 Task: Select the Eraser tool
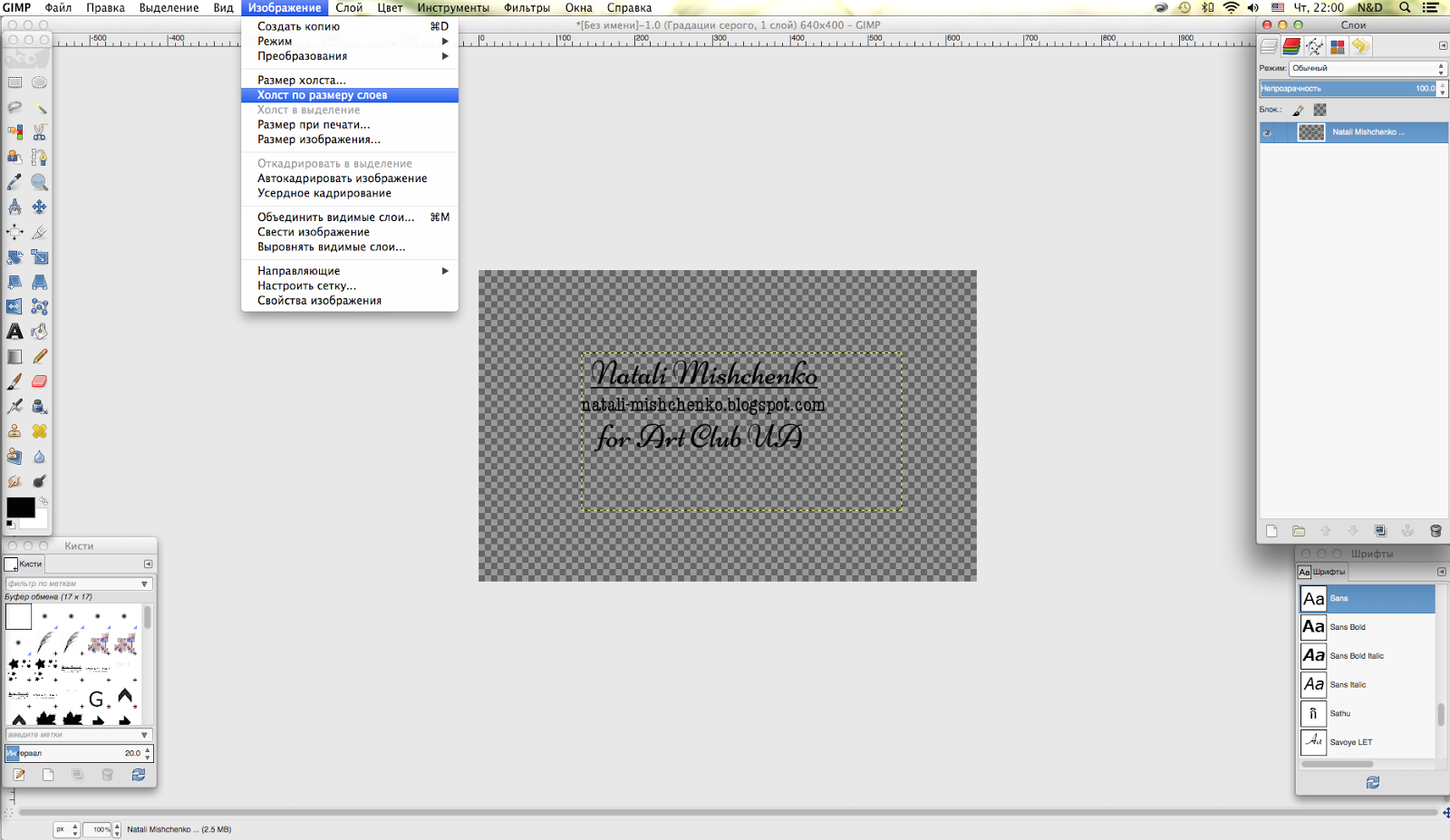click(40, 381)
